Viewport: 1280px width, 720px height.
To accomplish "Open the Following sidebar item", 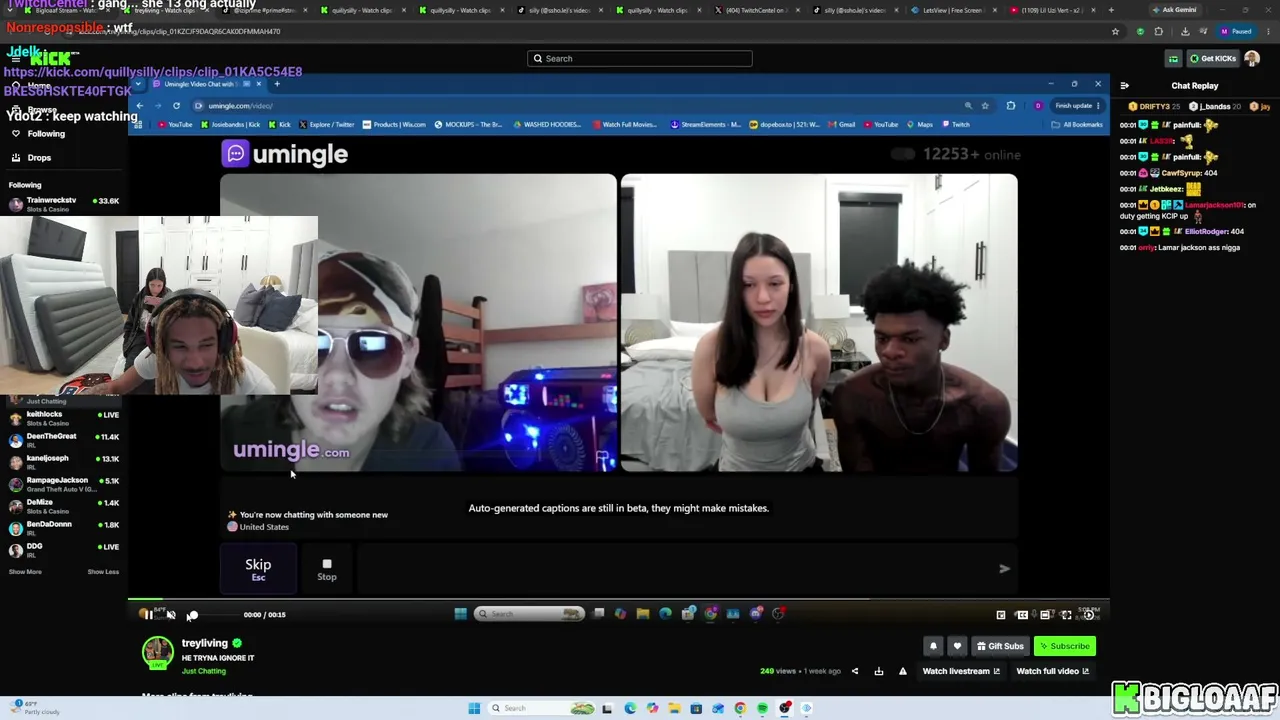I will 40,133.
